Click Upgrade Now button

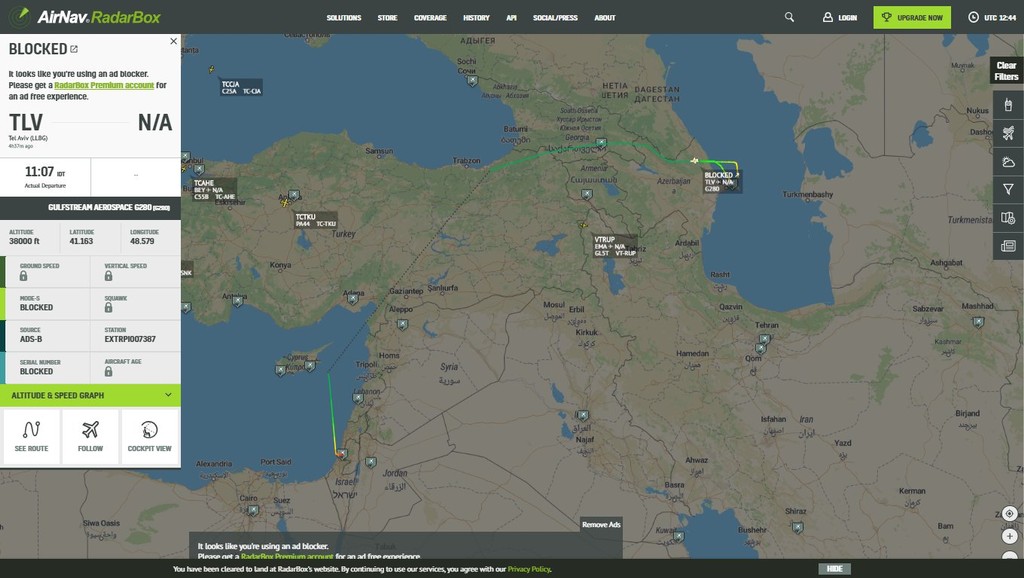coord(912,18)
